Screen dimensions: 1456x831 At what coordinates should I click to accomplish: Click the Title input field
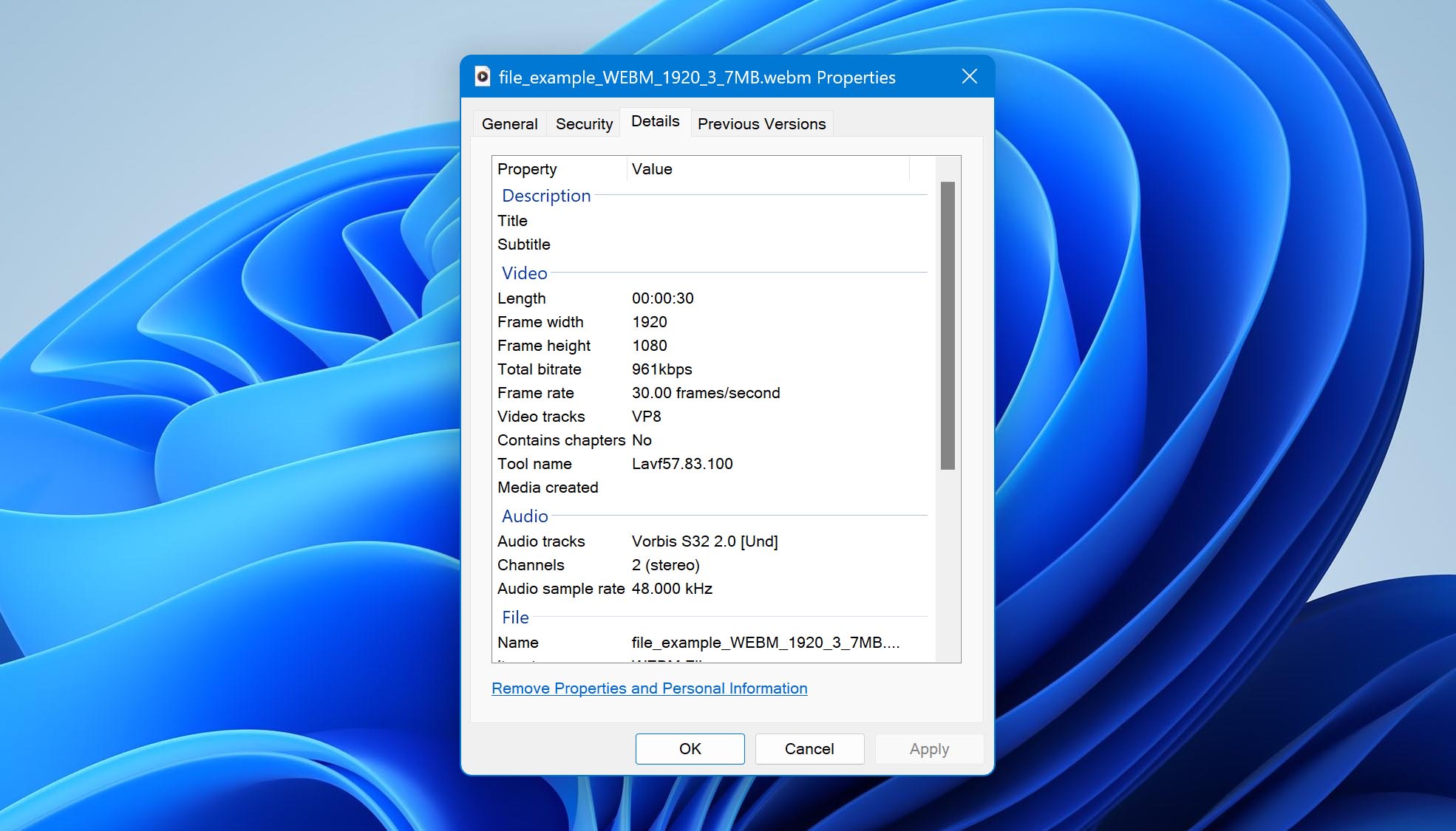coord(780,221)
